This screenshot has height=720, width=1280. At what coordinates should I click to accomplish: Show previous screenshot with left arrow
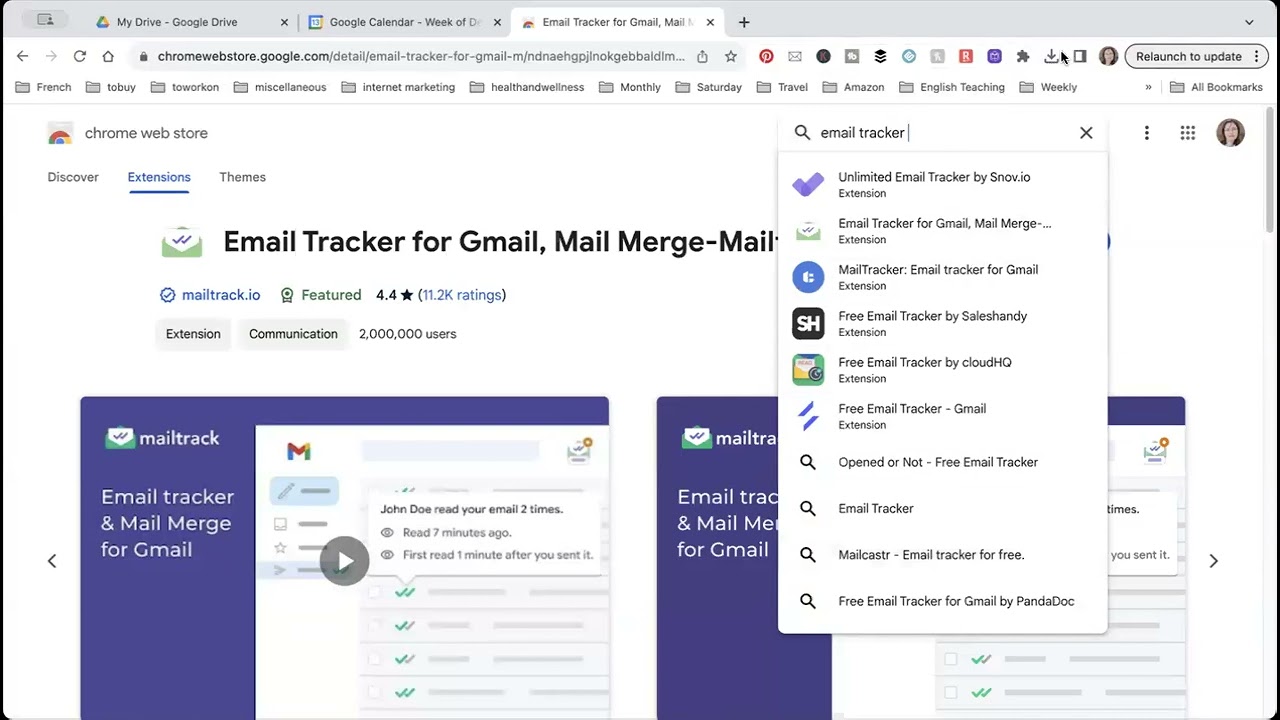point(52,561)
